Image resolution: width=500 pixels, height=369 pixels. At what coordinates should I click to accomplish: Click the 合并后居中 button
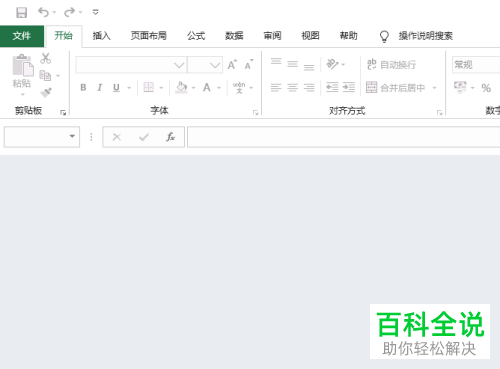tap(396, 88)
